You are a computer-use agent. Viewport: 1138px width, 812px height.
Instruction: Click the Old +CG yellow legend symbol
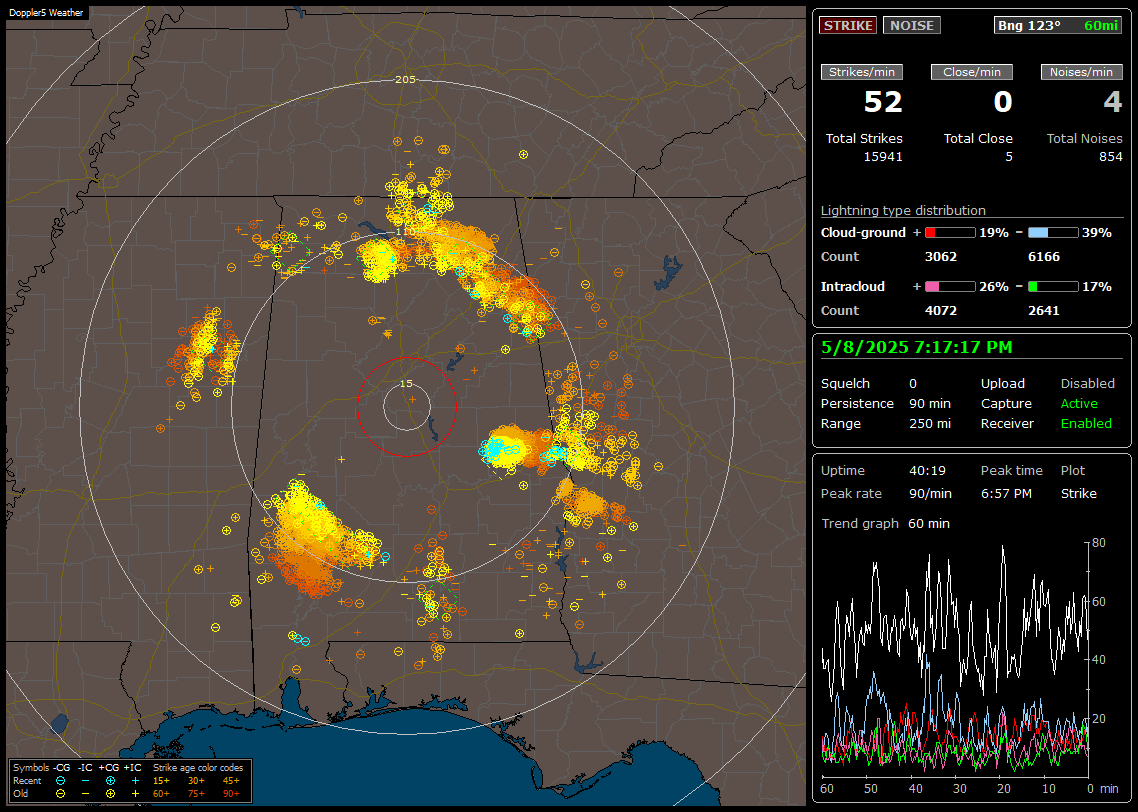110,794
